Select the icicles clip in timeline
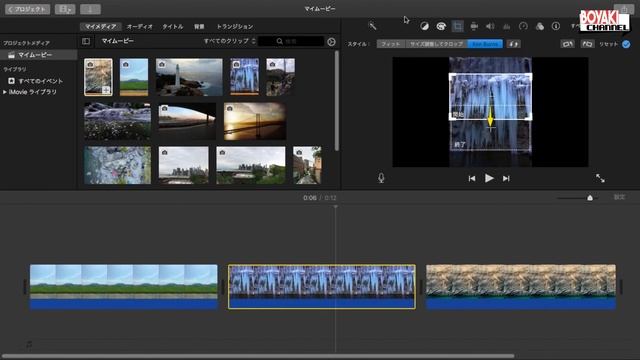The image size is (640, 360). (322, 287)
